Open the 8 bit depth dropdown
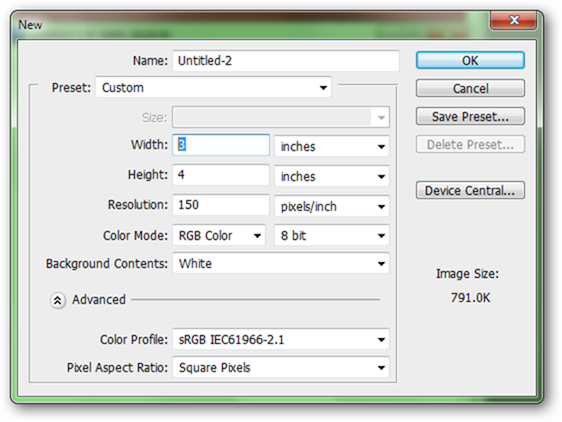This screenshot has height=422, width=562. pos(332,235)
